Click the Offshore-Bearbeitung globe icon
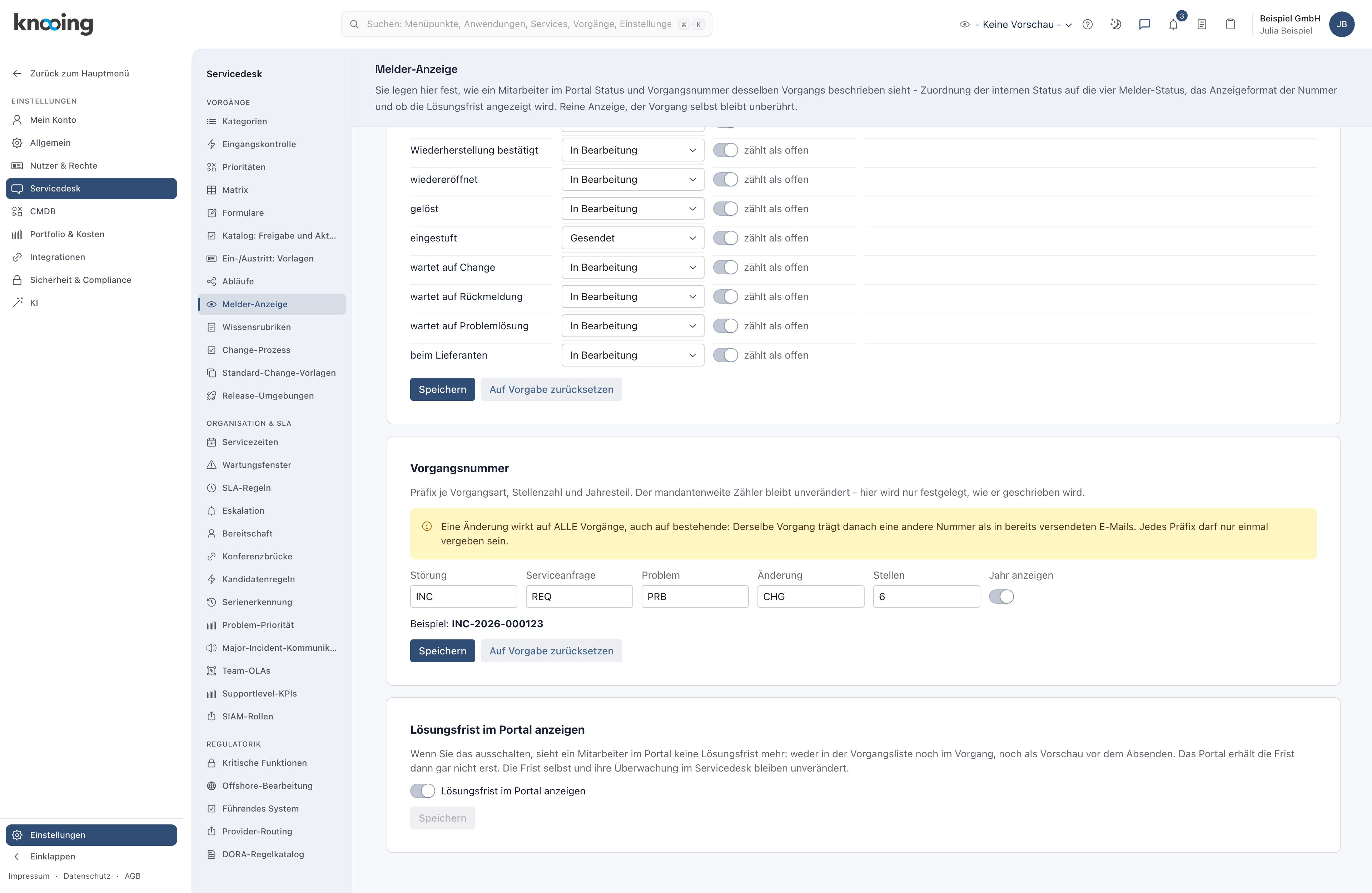The width and height of the screenshot is (1372, 893). [x=212, y=786]
